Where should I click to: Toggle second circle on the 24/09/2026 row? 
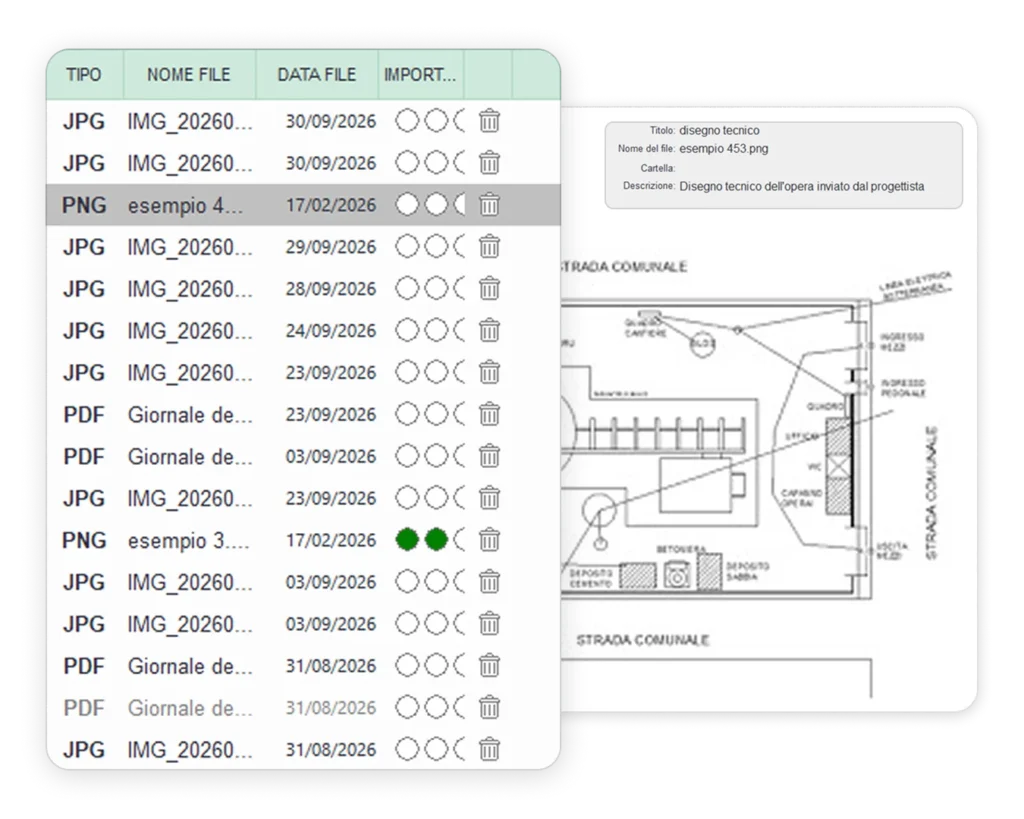(436, 330)
